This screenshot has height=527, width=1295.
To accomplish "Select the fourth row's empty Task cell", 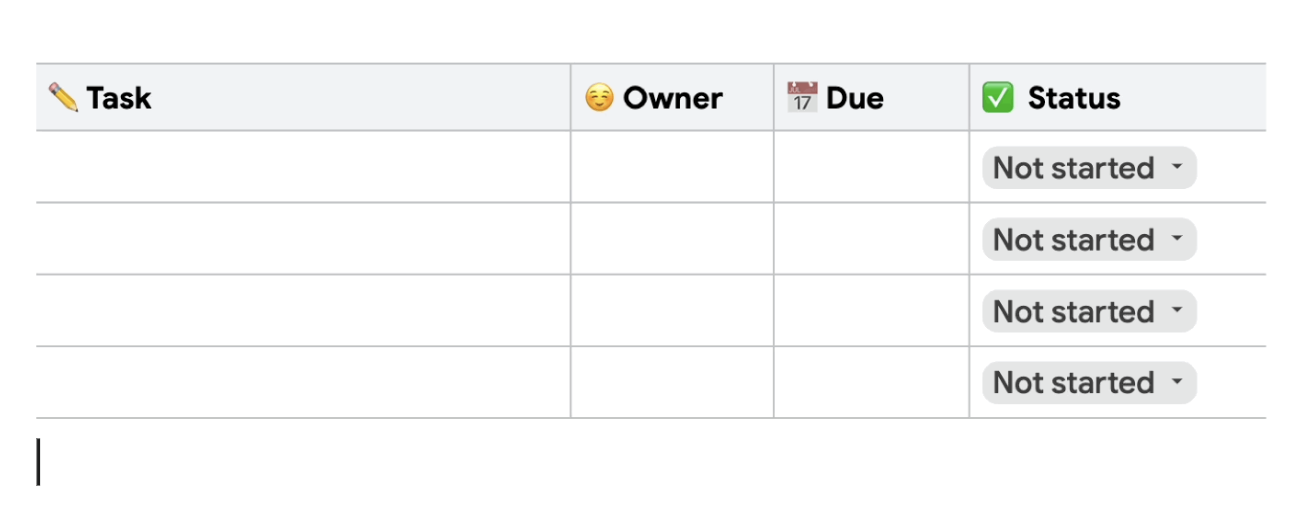I will pyautogui.click(x=303, y=382).
